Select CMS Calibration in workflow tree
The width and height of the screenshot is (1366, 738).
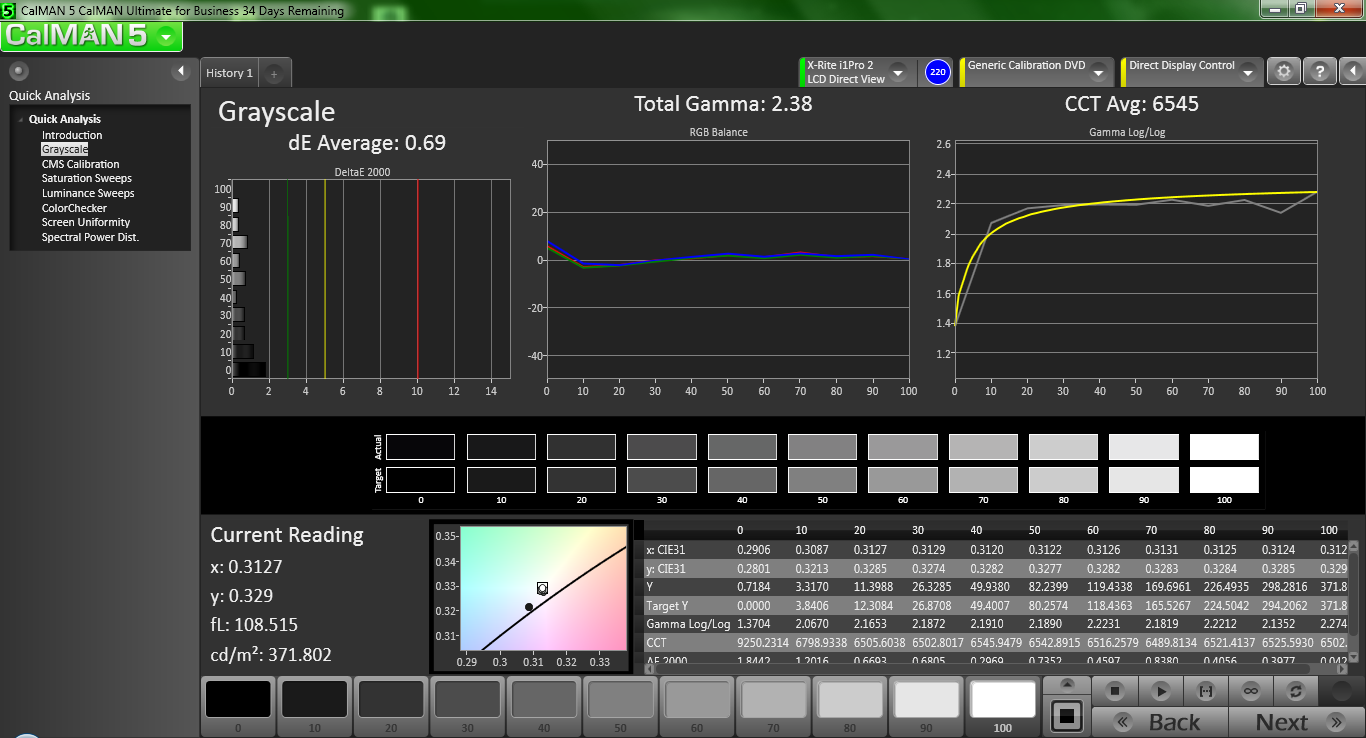click(x=80, y=164)
